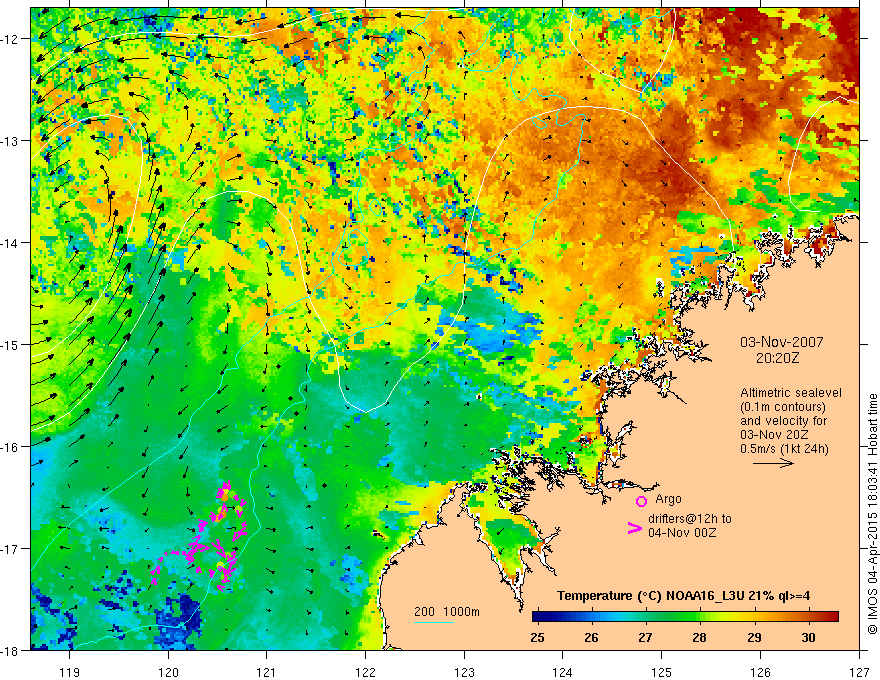Click the colorbar tick label '29'
The height and width of the screenshot is (680, 880).
point(754,638)
